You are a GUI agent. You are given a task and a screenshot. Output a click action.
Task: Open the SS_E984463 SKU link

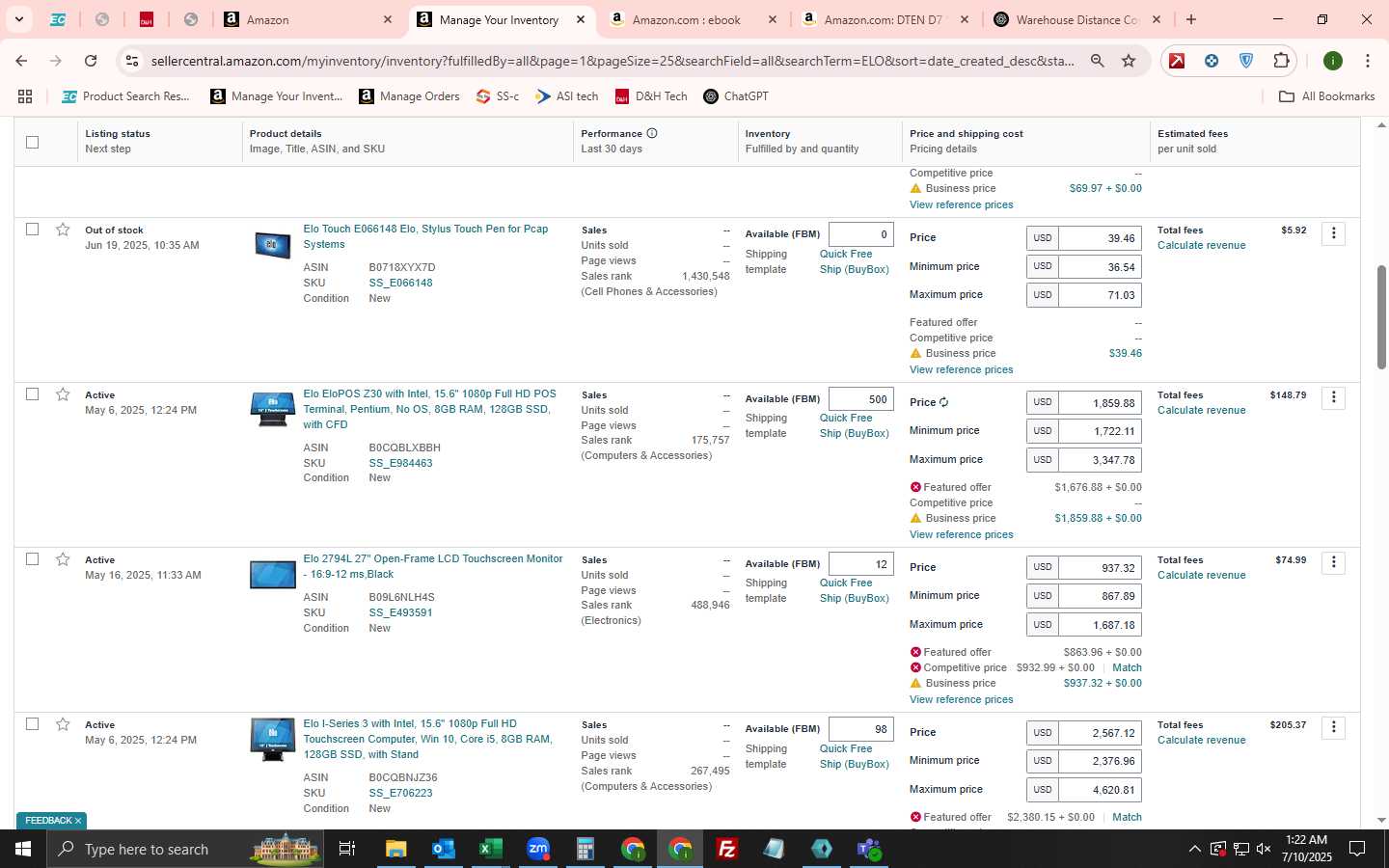[400, 463]
